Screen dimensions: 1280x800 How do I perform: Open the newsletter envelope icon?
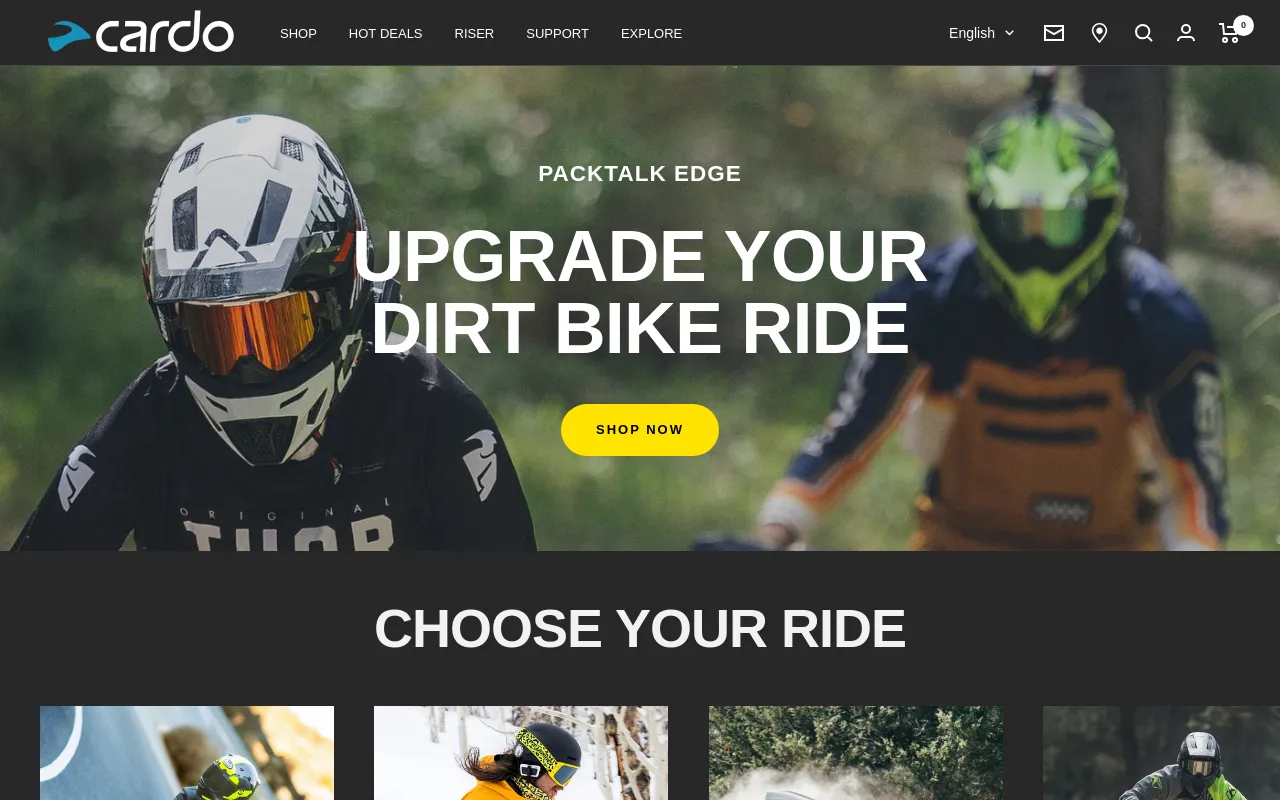click(1054, 33)
